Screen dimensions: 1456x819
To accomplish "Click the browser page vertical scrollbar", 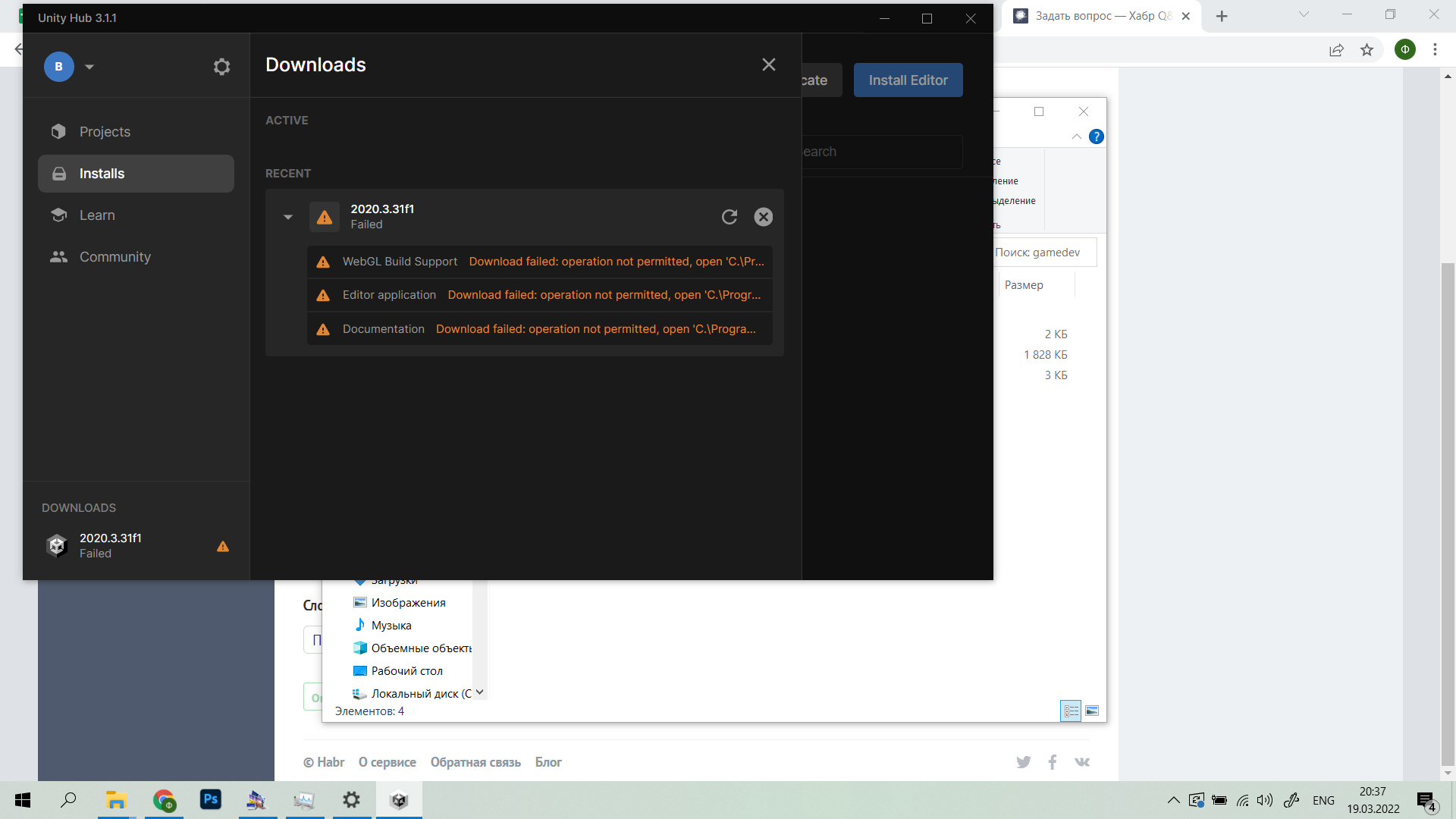I will 1448,514.
